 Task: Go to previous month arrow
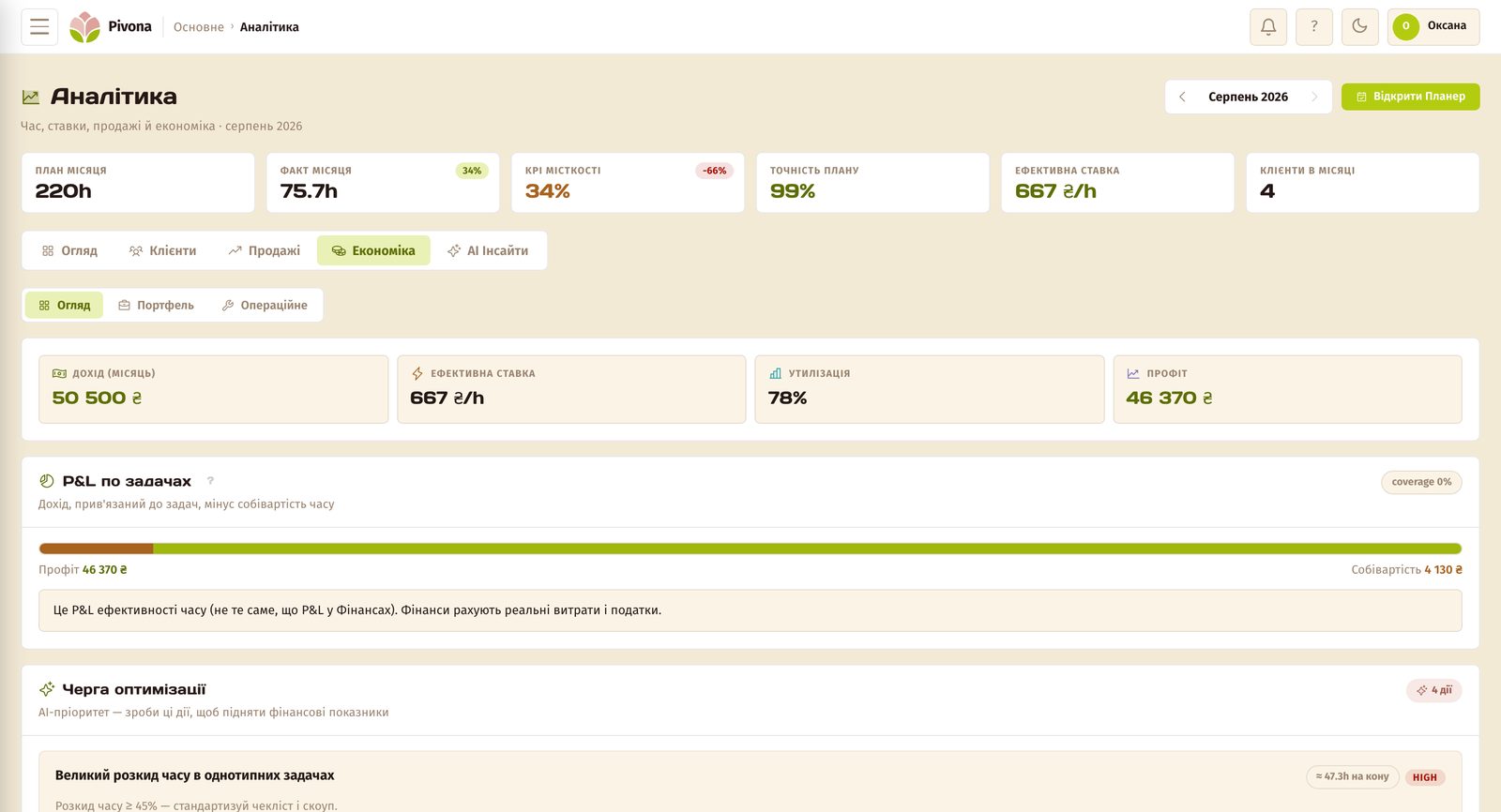(x=1182, y=97)
